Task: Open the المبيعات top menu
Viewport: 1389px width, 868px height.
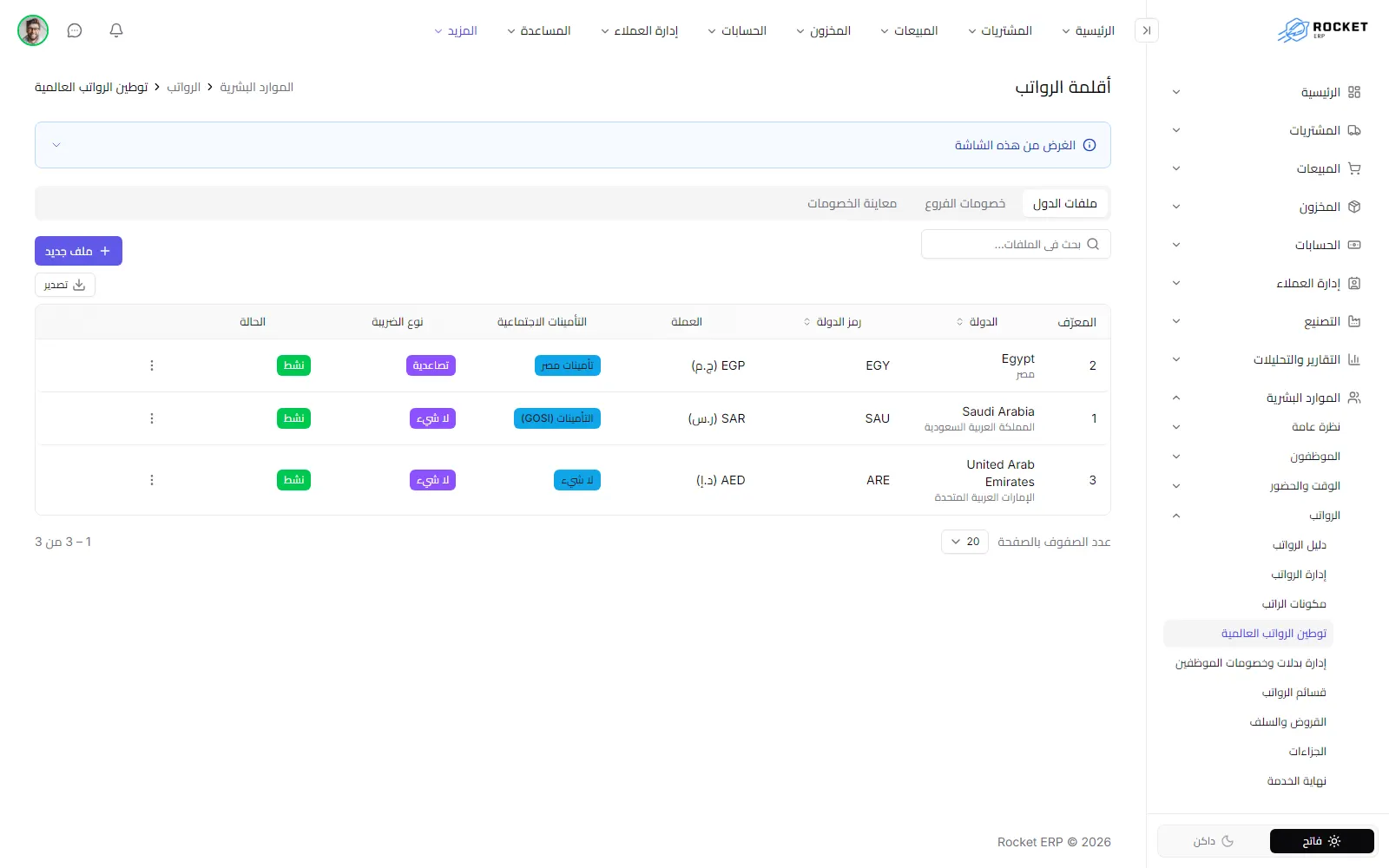Action: pos(909,30)
